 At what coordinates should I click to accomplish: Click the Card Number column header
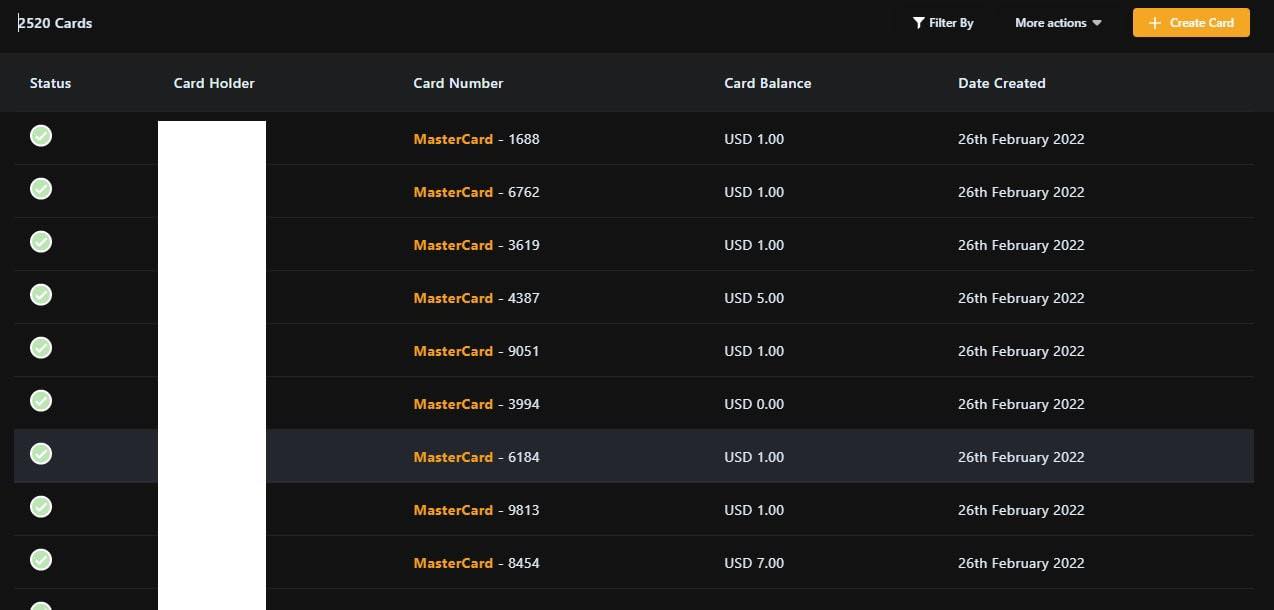pyautogui.click(x=458, y=83)
